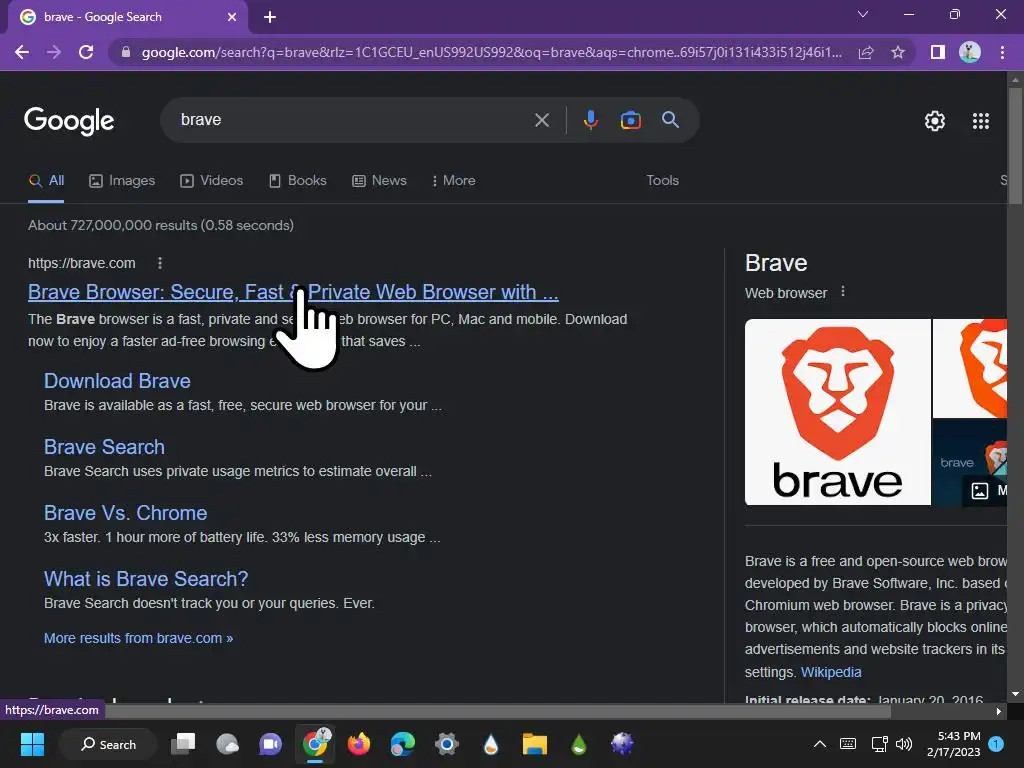Open the clock showing 5:43 PM
Viewport: 1024px width, 768px height.
point(953,744)
